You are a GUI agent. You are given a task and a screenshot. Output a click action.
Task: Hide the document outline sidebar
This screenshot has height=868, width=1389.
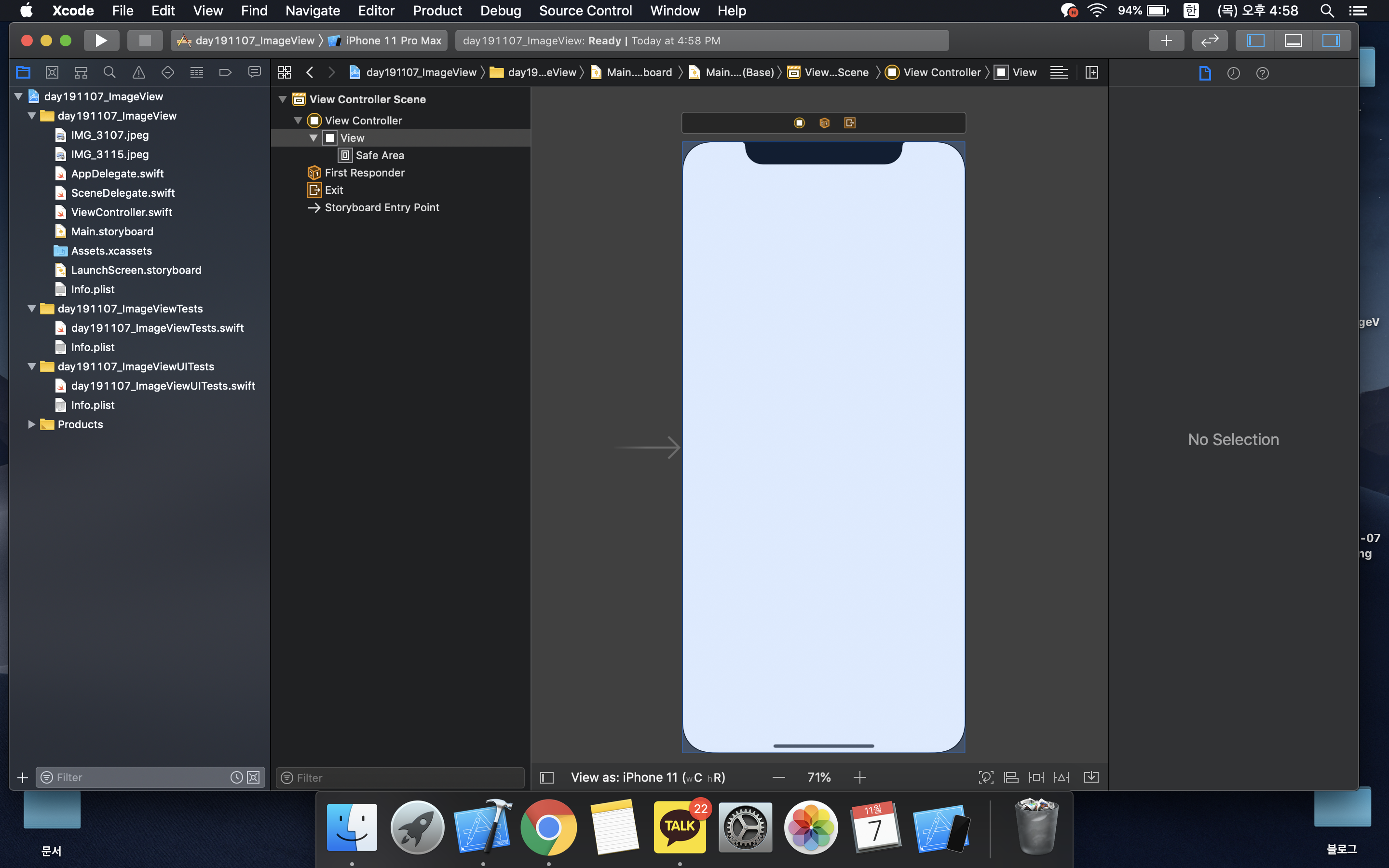point(546,777)
